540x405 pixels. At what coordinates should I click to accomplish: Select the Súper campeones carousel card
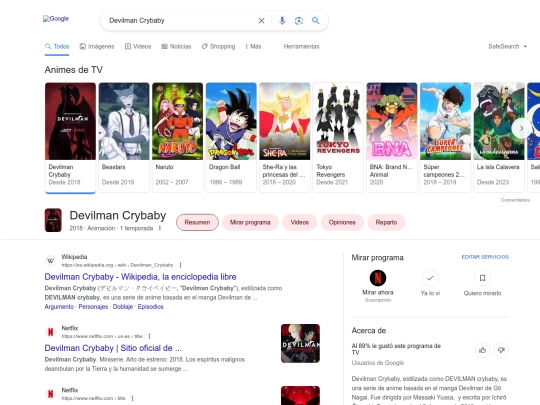(445, 137)
